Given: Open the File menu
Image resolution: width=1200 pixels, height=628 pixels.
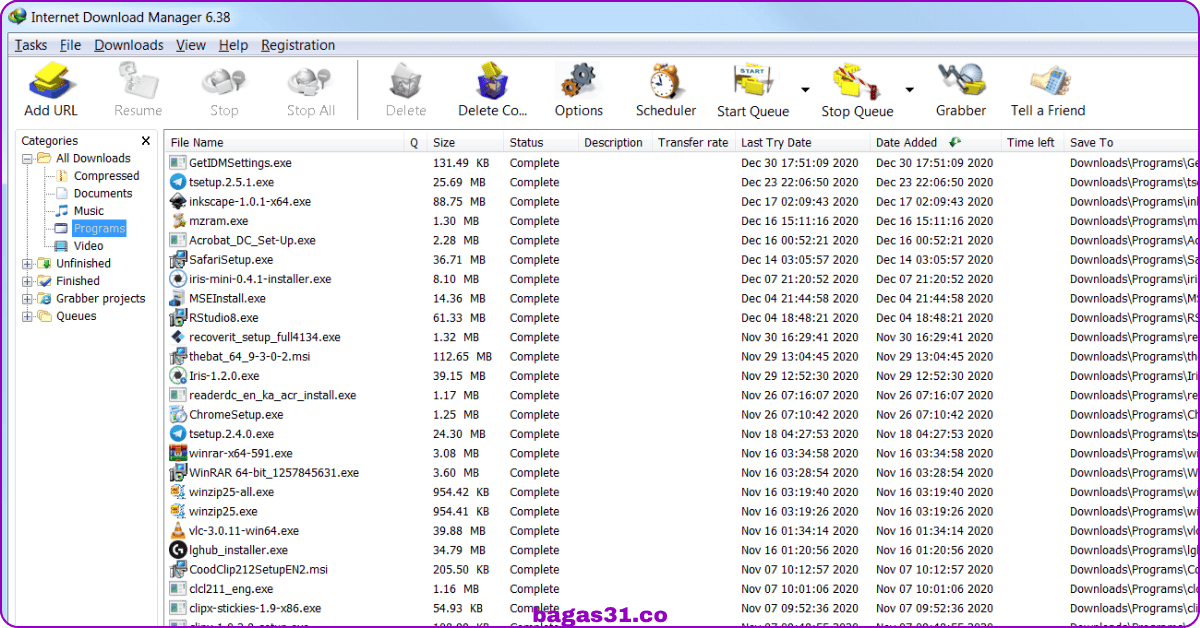Looking at the screenshot, I should (70, 45).
